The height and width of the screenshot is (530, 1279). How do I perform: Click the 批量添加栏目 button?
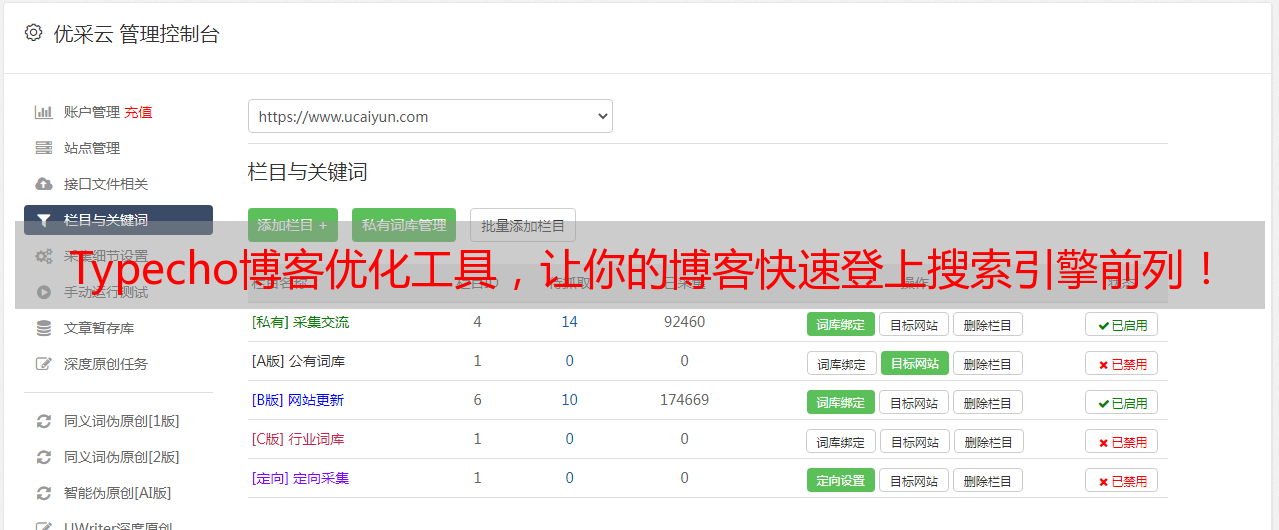tap(523, 225)
